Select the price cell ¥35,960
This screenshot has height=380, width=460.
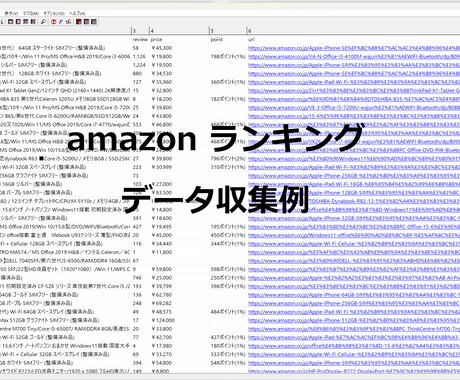pos(162,82)
